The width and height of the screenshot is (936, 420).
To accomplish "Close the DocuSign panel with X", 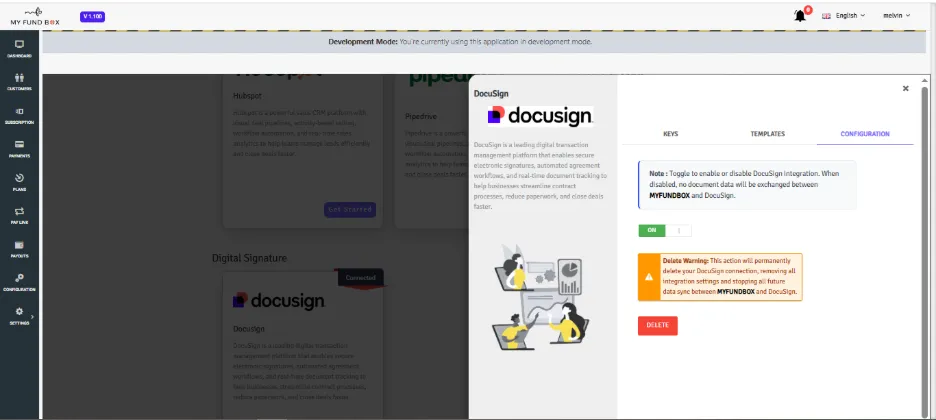I will coord(906,88).
